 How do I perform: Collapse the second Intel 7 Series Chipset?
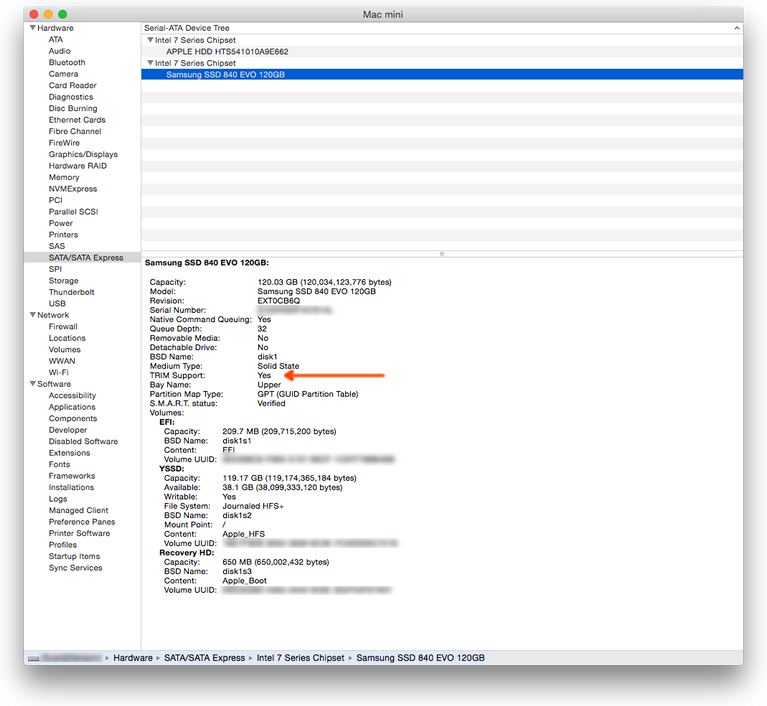click(x=150, y=63)
